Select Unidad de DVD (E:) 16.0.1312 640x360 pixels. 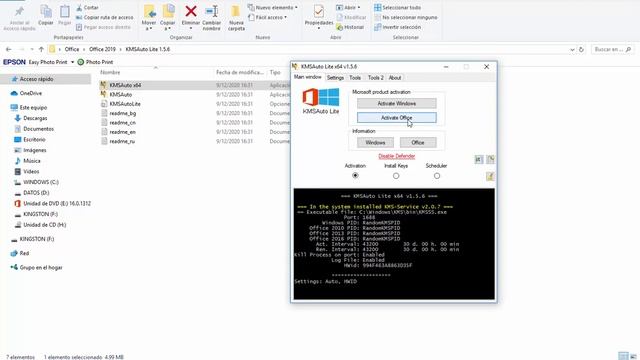click(57, 203)
